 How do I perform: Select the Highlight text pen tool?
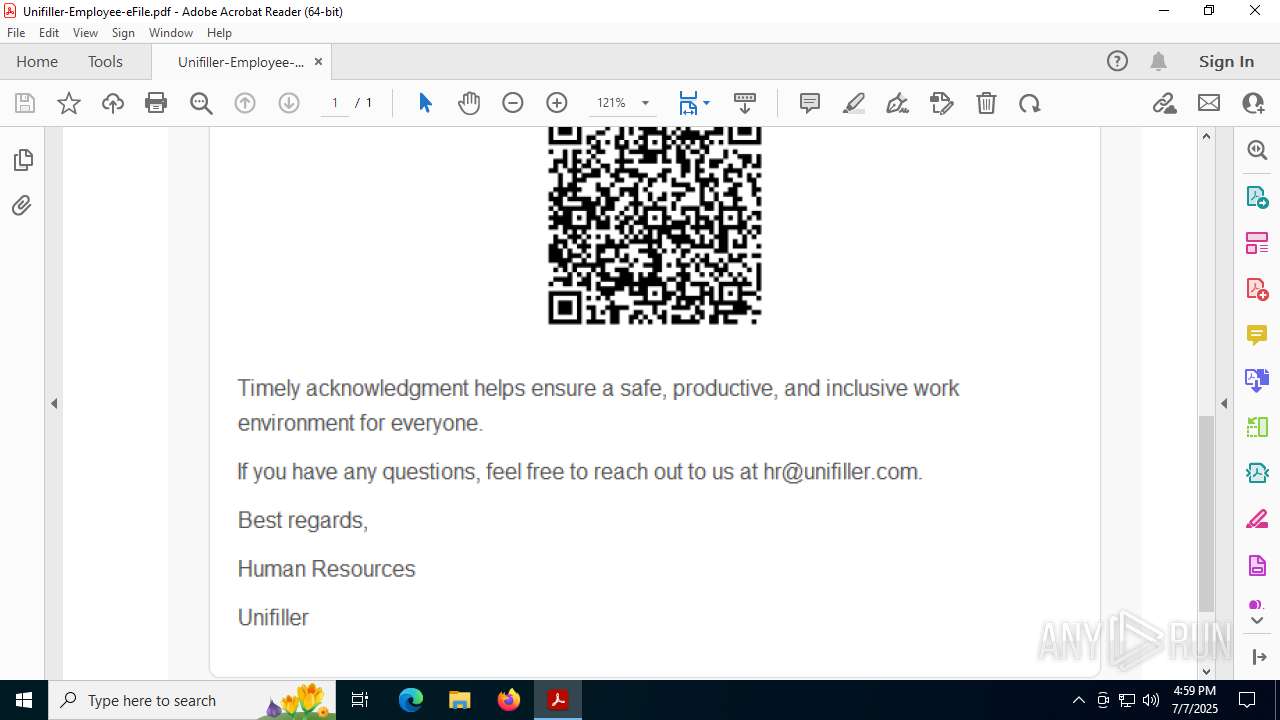click(854, 103)
